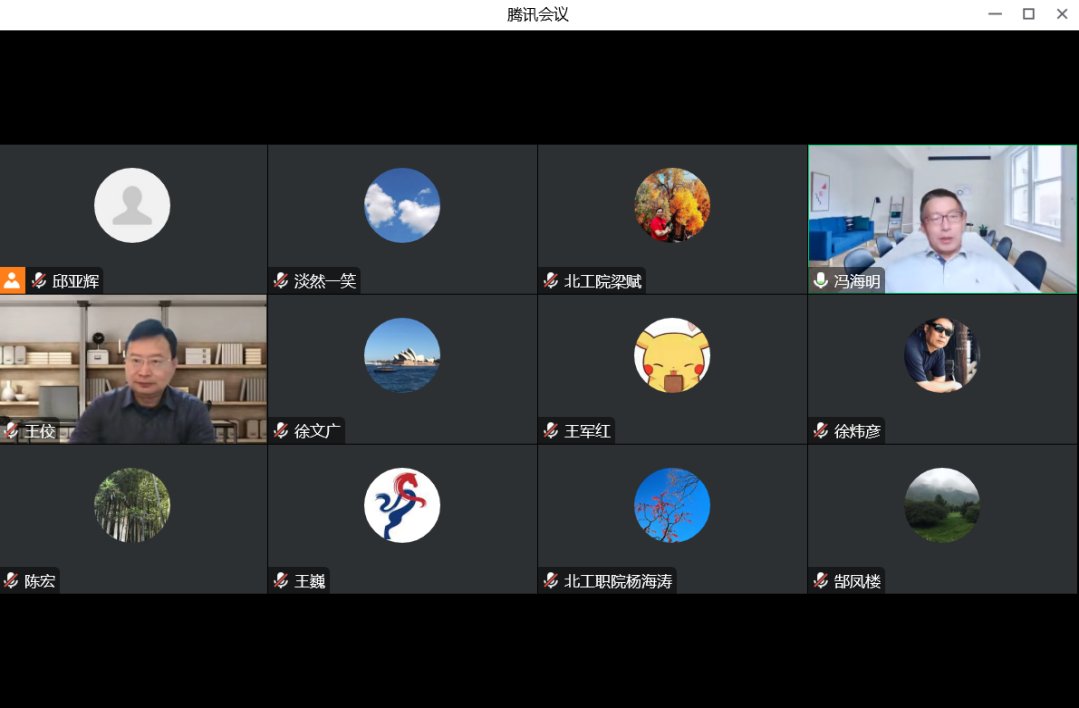Select the speaking participant 冯海明's video tile
Viewport: 1079px width, 708px height.
click(x=942, y=219)
